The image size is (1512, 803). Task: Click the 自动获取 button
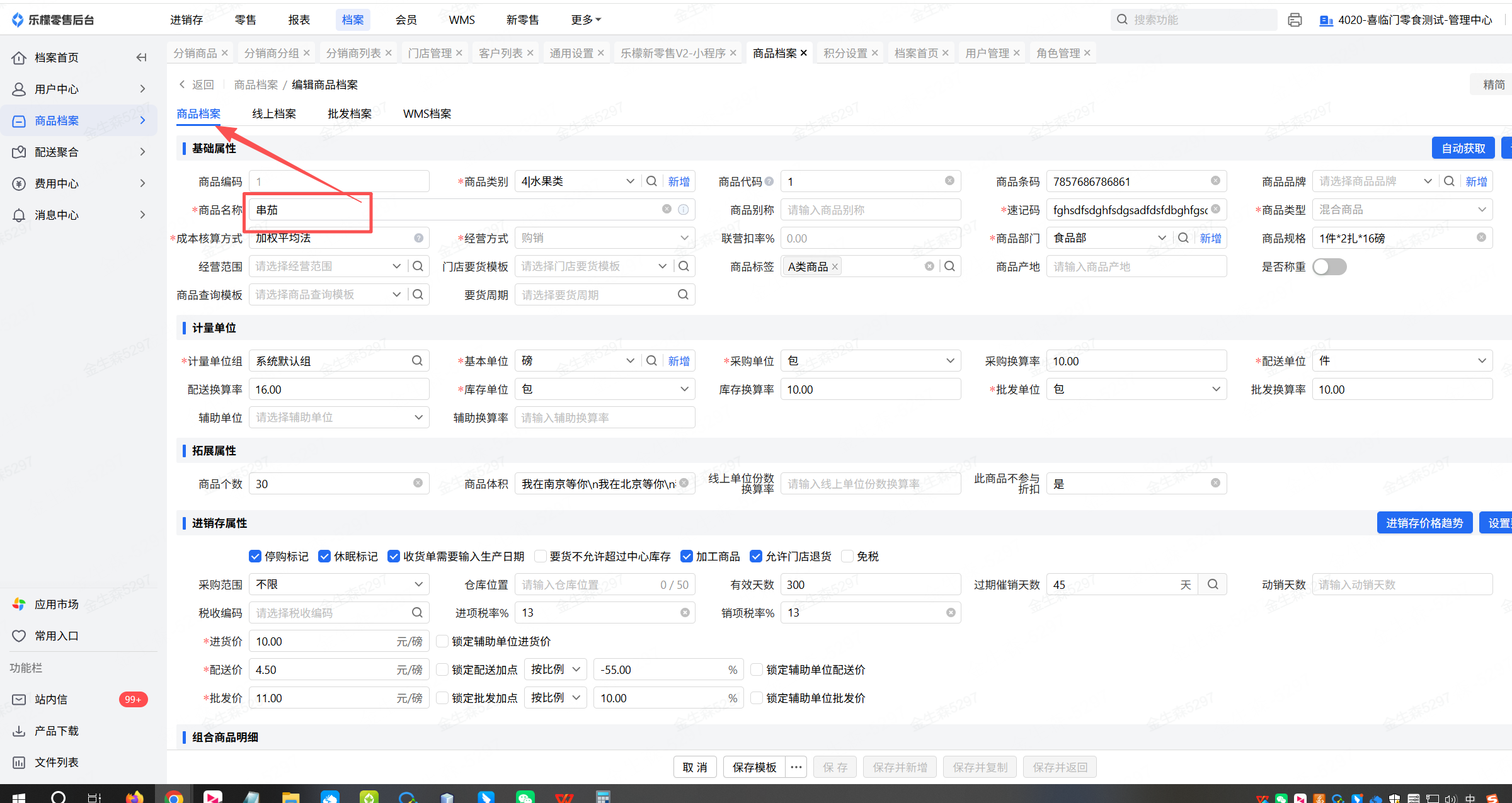point(1463,149)
